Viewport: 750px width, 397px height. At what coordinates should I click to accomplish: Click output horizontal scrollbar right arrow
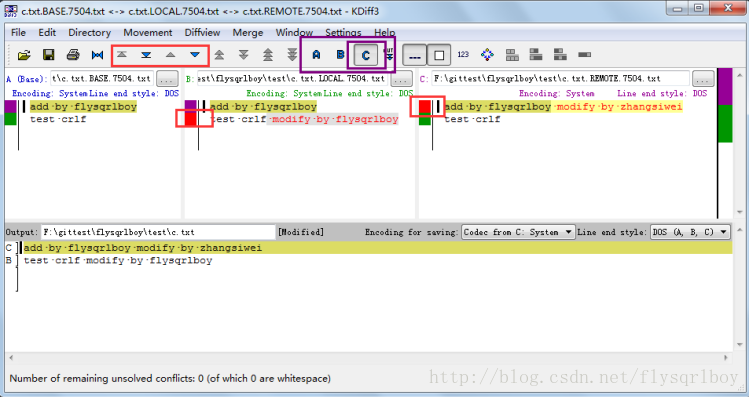726,358
